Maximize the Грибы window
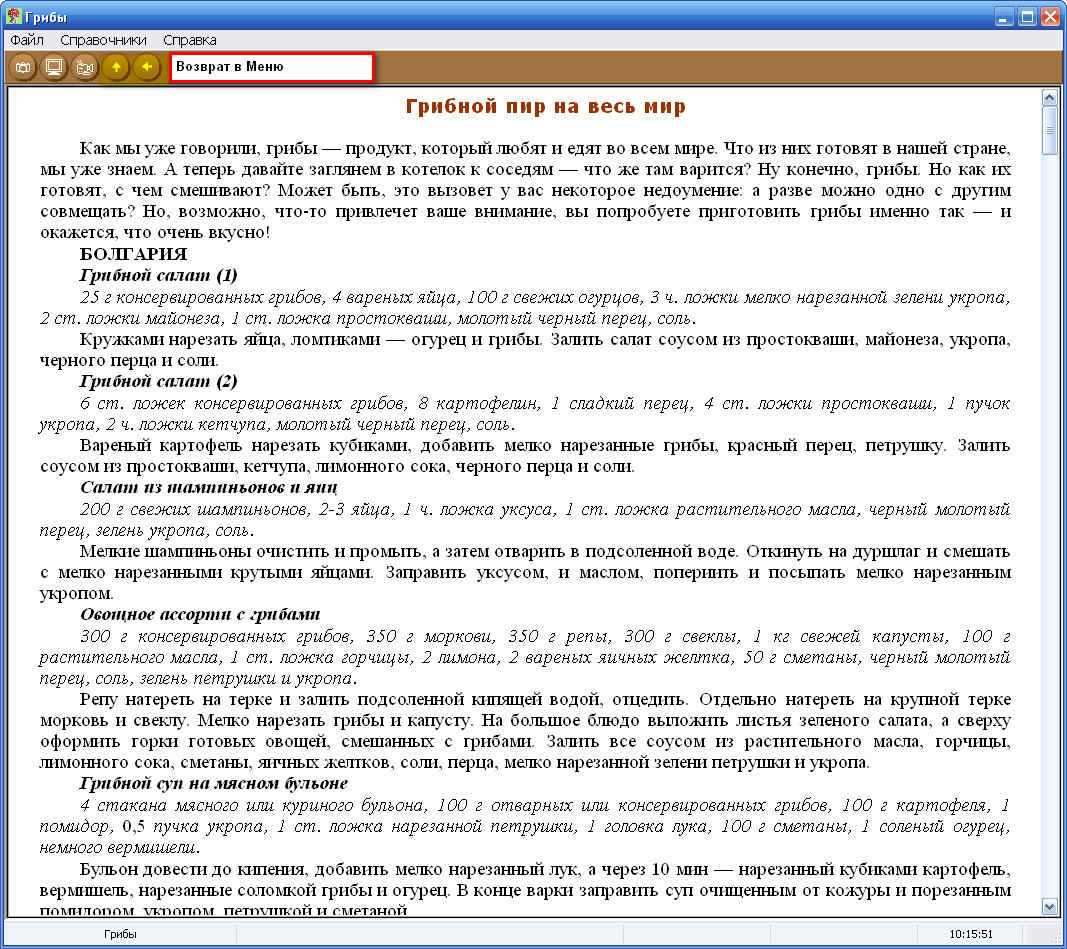 (x=1027, y=17)
